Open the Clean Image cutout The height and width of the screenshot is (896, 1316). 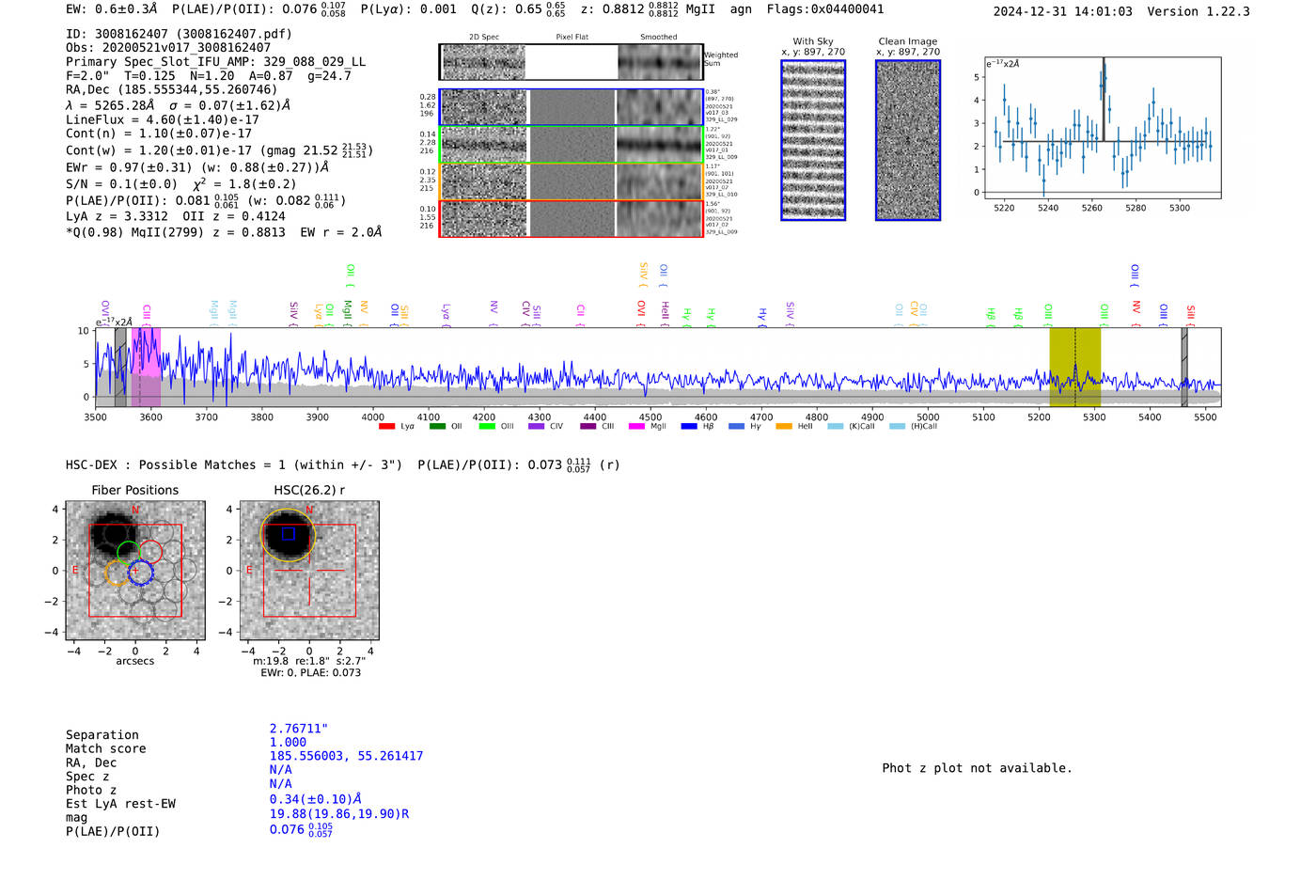[908, 140]
